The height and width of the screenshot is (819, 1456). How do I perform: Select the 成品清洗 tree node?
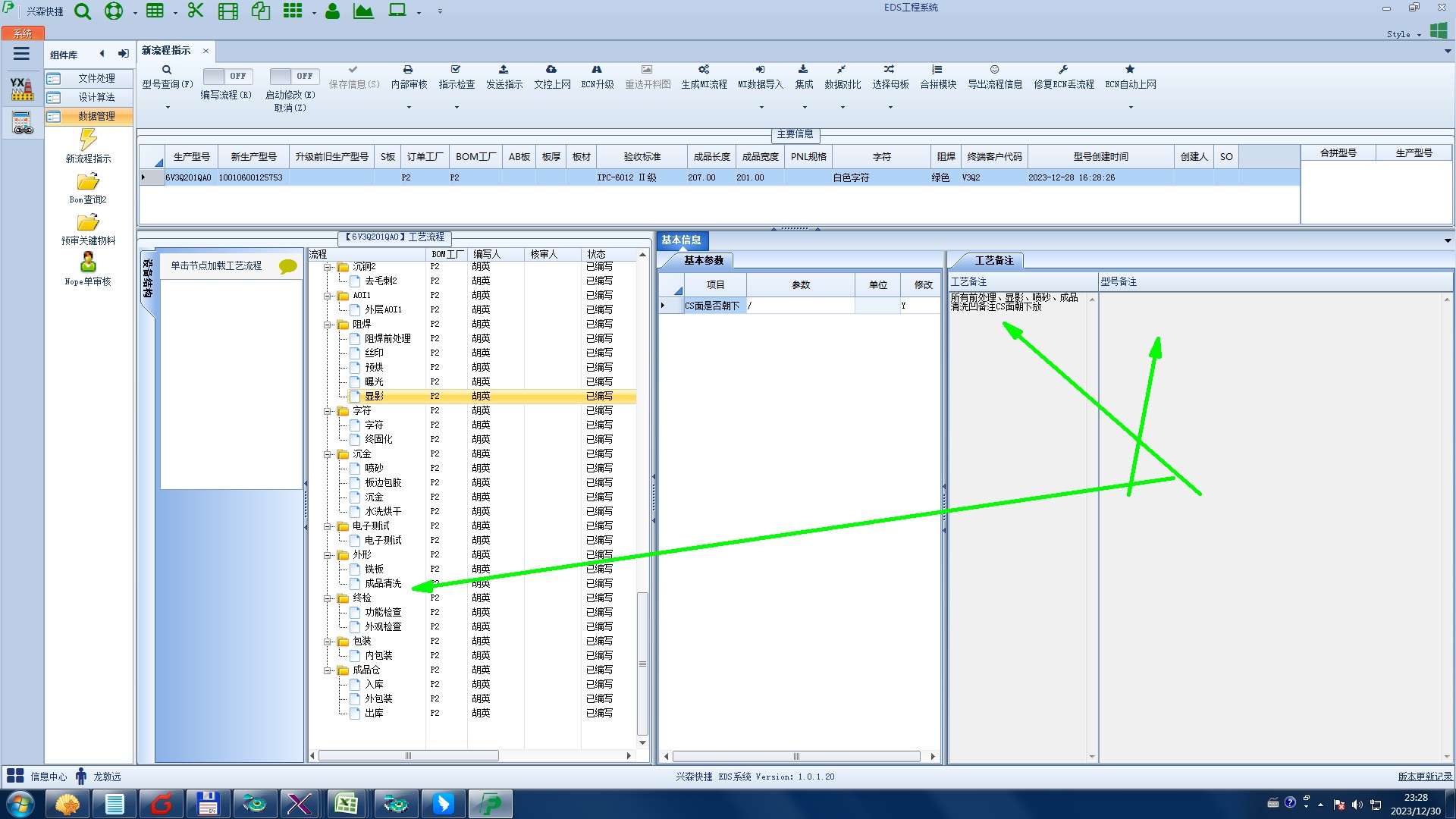coord(383,584)
